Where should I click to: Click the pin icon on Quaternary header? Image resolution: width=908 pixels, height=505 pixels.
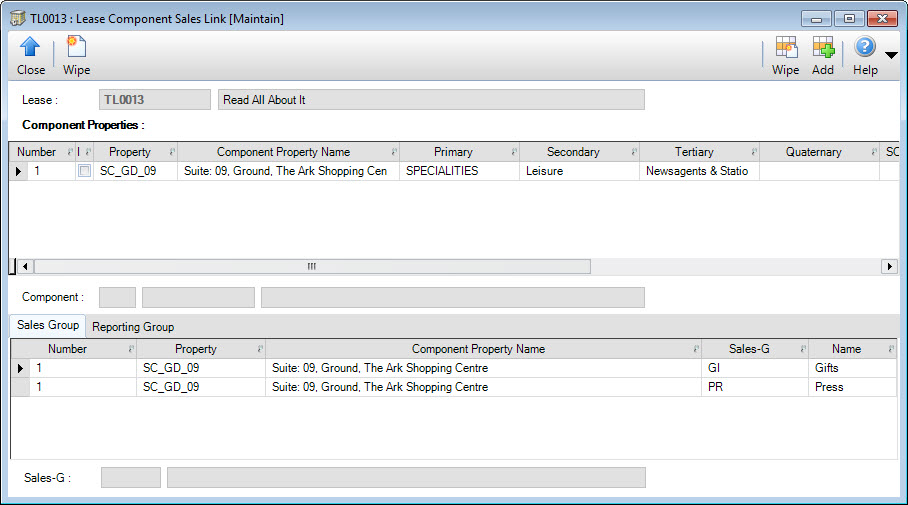874,152
